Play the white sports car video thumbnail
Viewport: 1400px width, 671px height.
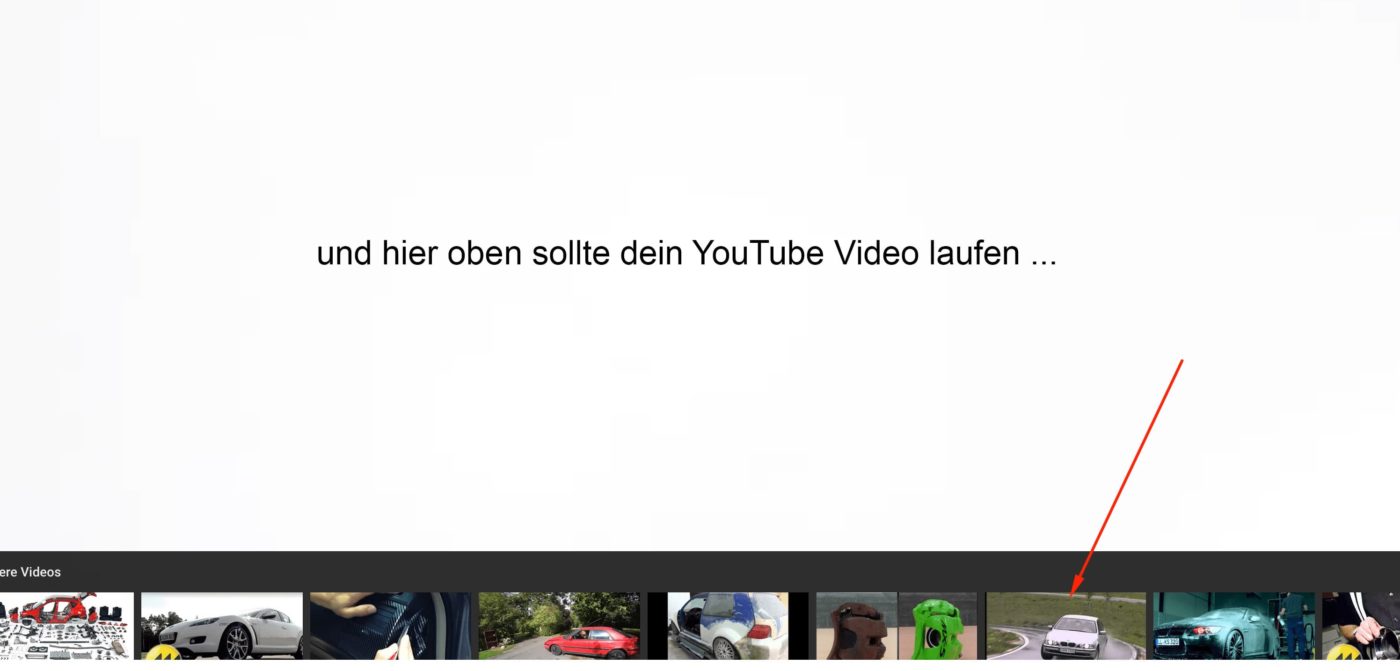click(222, 626)
